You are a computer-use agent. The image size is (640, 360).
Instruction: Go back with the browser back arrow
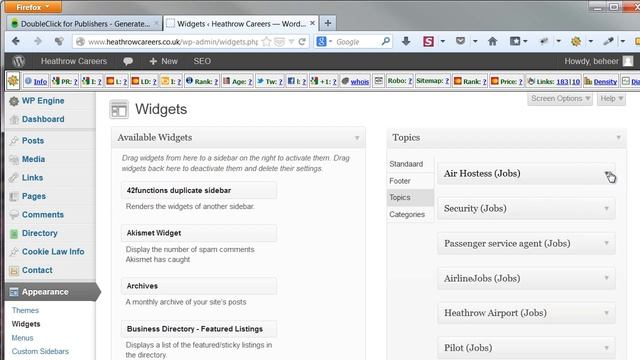pyautogui.click(x=16, y=41)
